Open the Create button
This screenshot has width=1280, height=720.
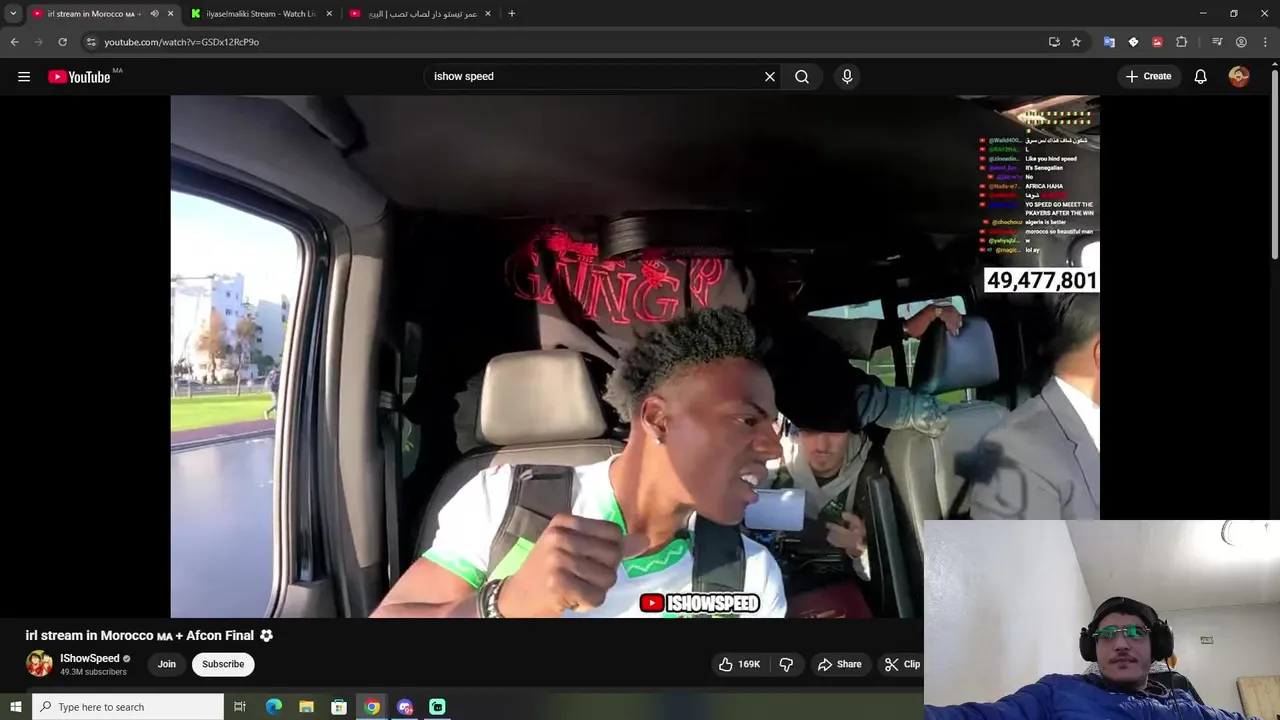1148,76
